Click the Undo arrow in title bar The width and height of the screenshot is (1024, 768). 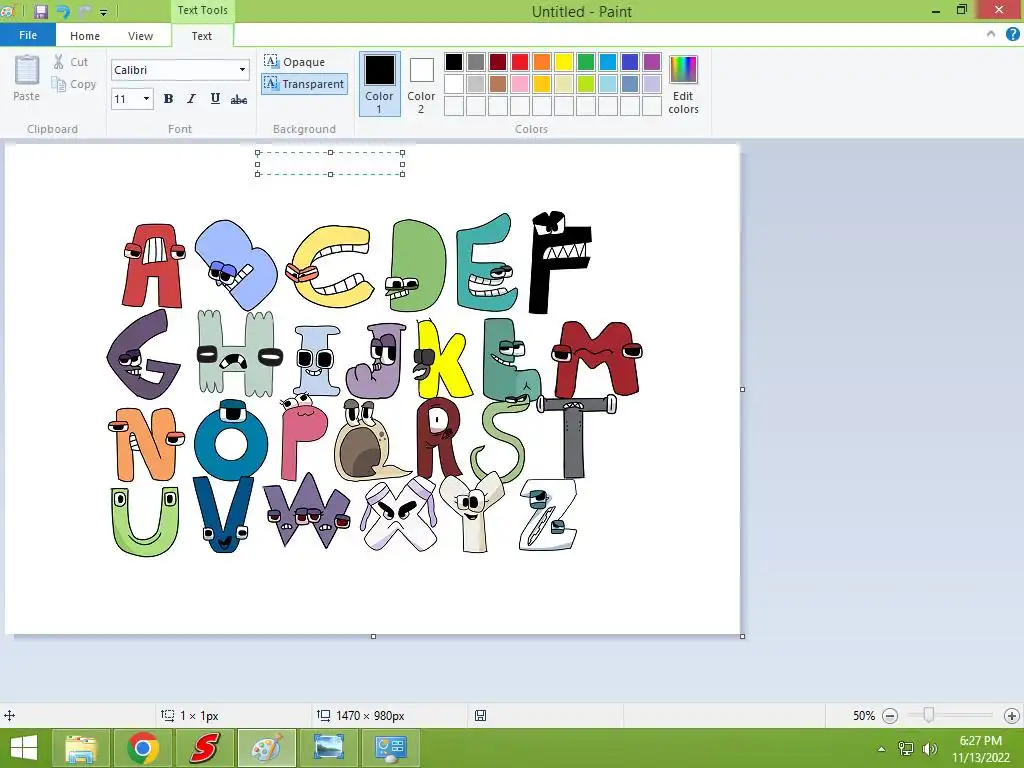point(63,11)
